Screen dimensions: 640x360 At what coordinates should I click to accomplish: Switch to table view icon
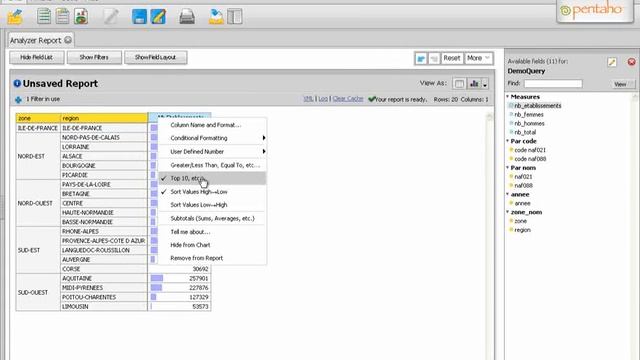[459, 84]
